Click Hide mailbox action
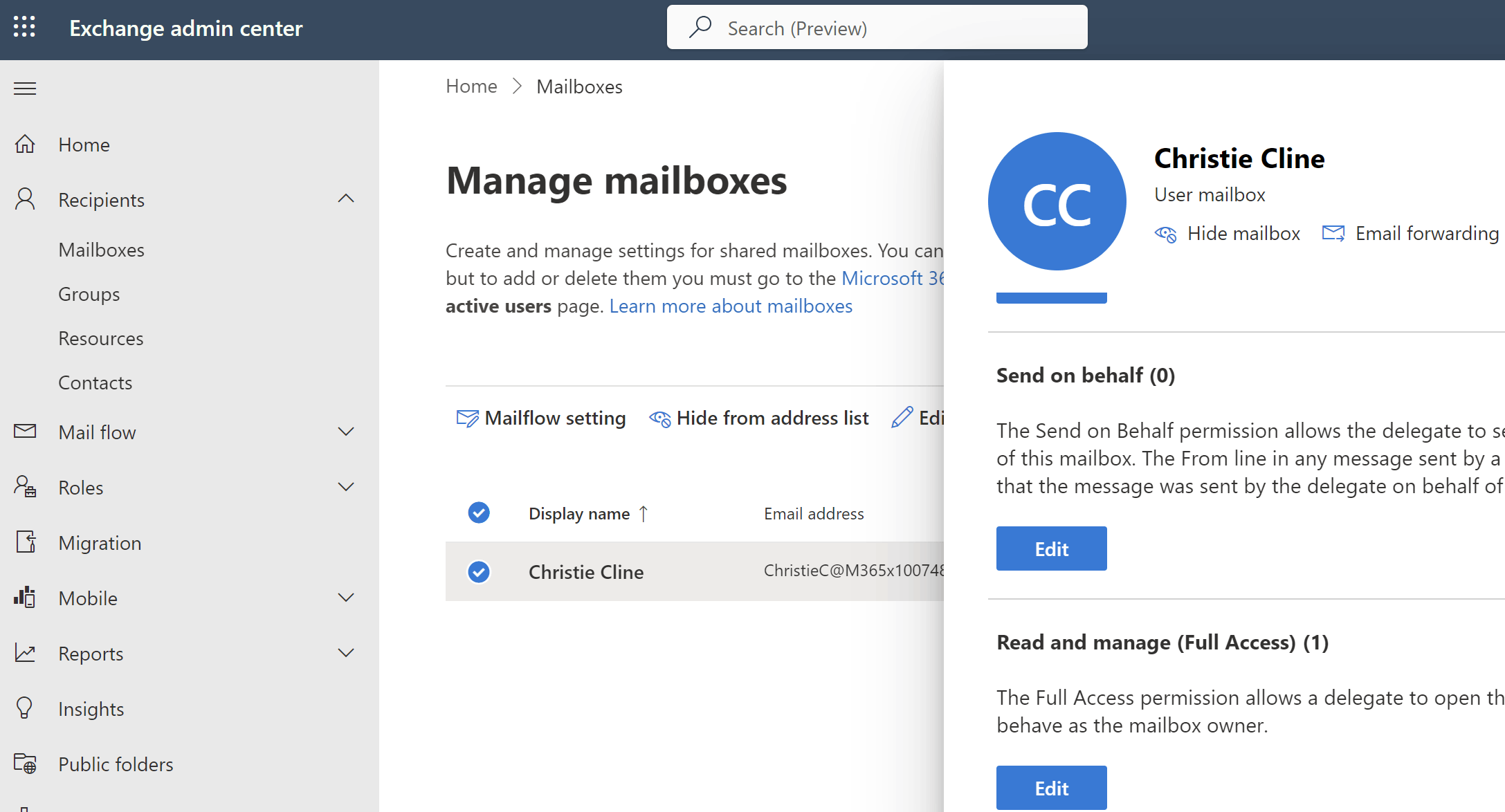The height and width of the screenshot is (812, 1505). [x=1228, y=234]
